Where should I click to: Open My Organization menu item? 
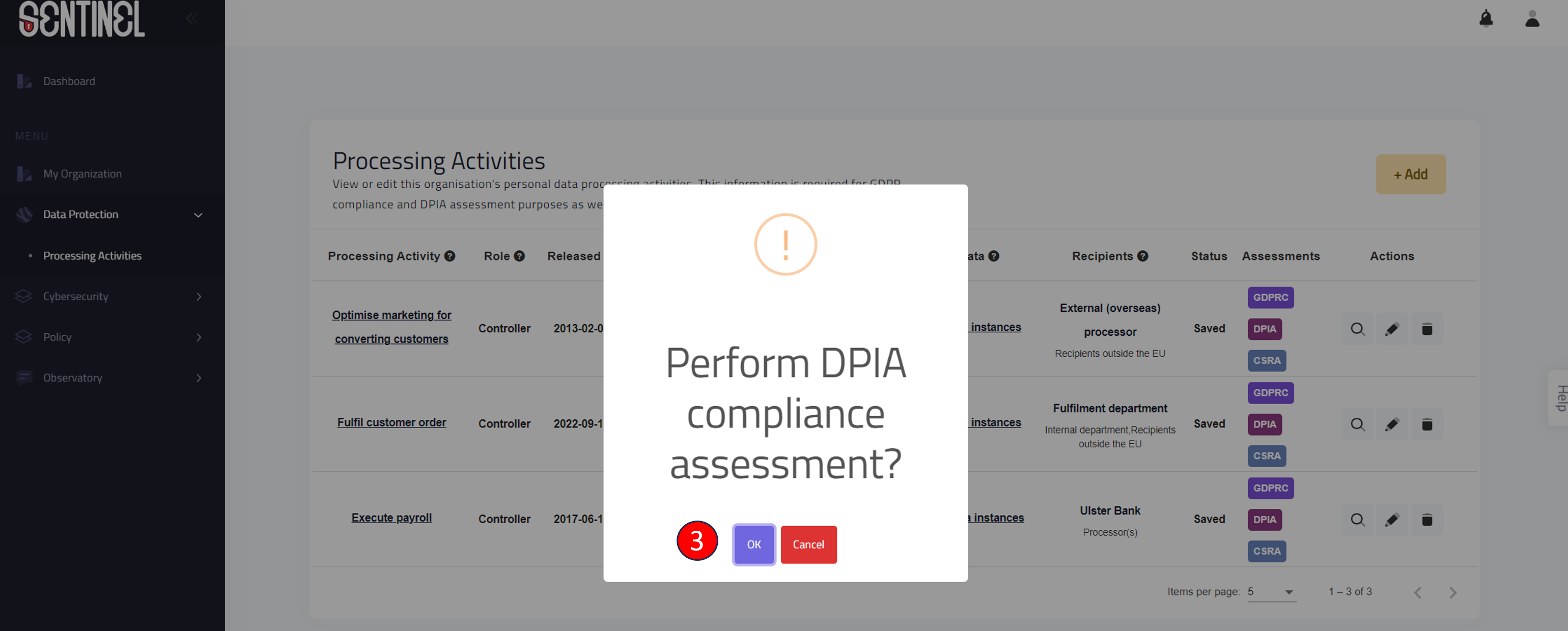click(82, 174)
